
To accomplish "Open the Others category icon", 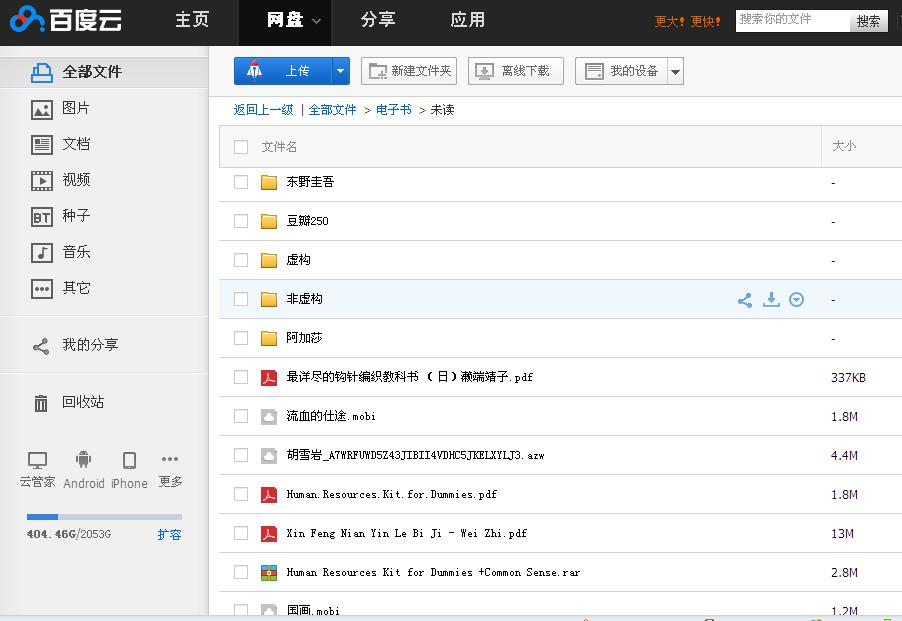I will coord(41,289).
